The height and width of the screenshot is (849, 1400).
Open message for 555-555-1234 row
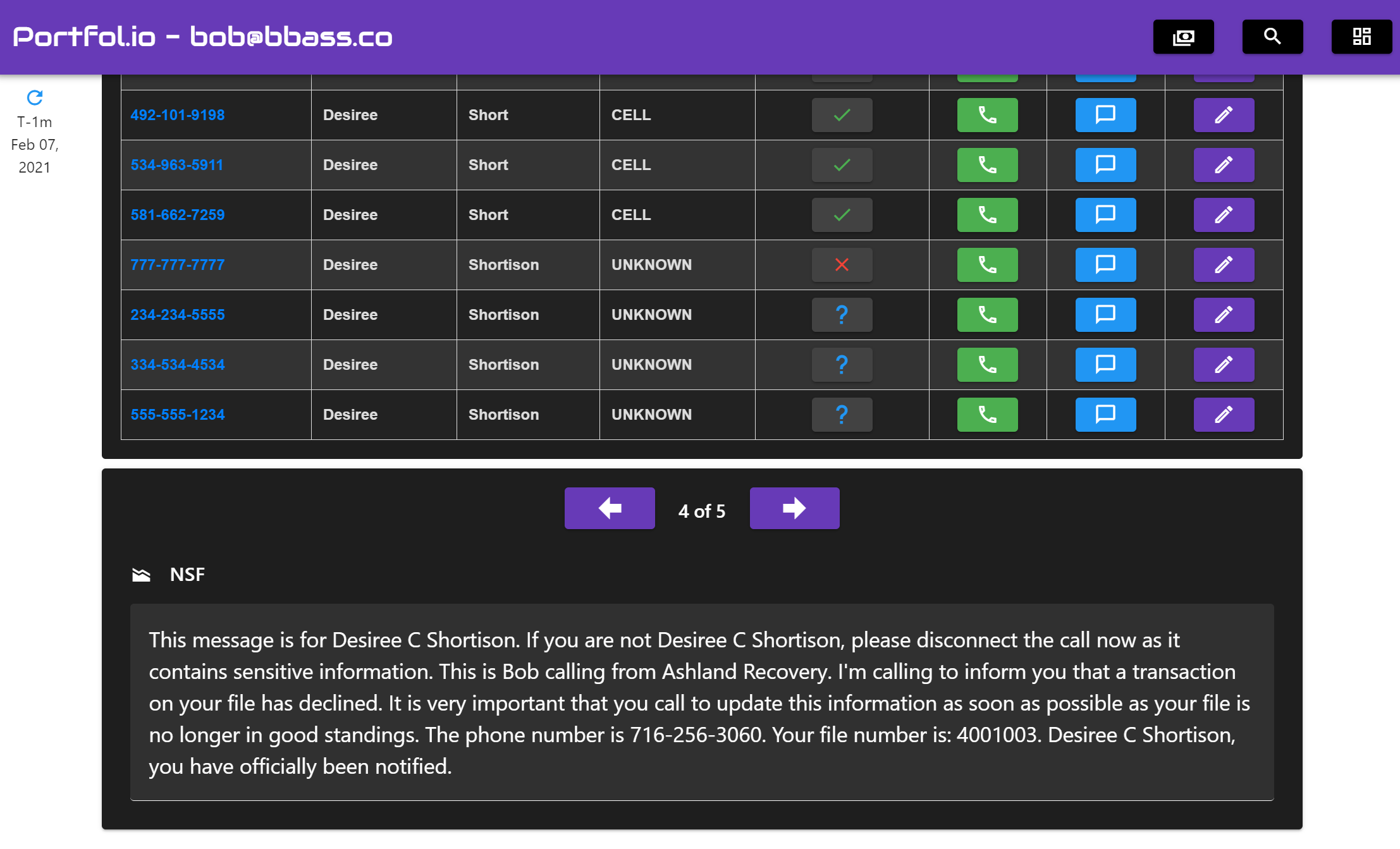point(1105,415)
